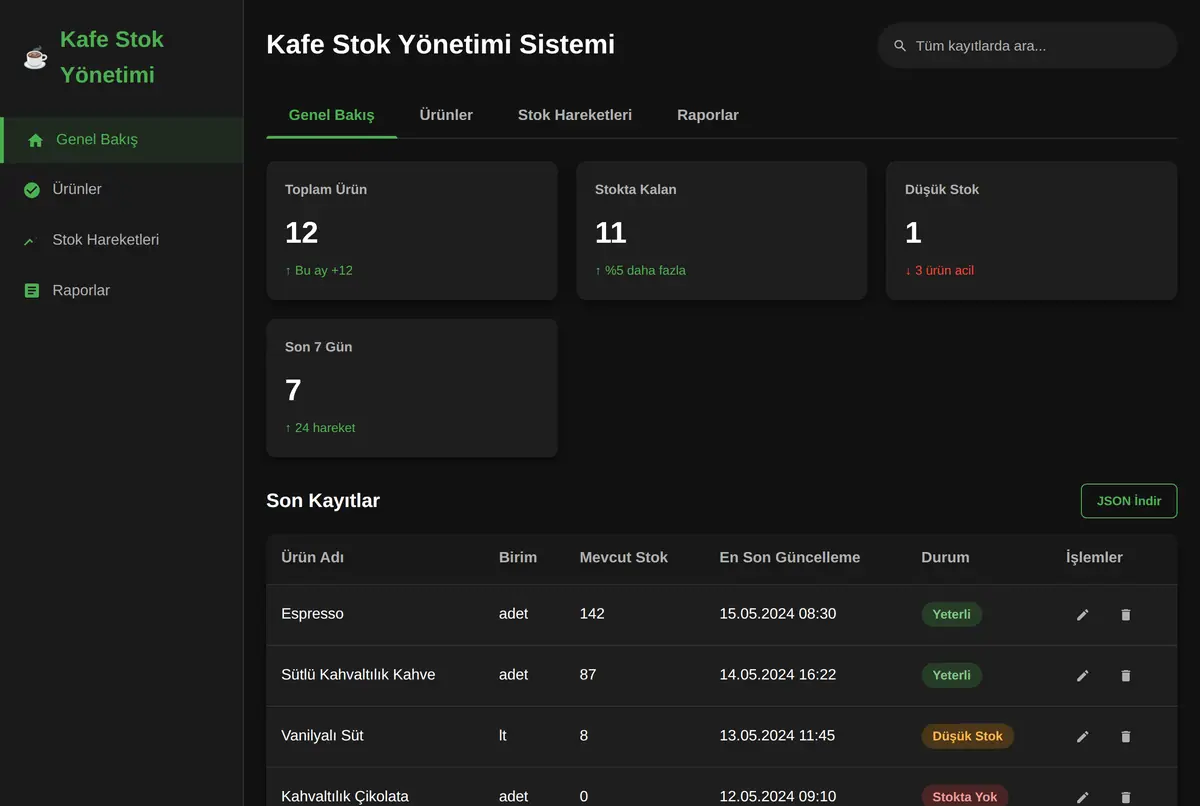Open the Stok Hareketleri tab
This screenshot has width=1200, height=806.
575,115
